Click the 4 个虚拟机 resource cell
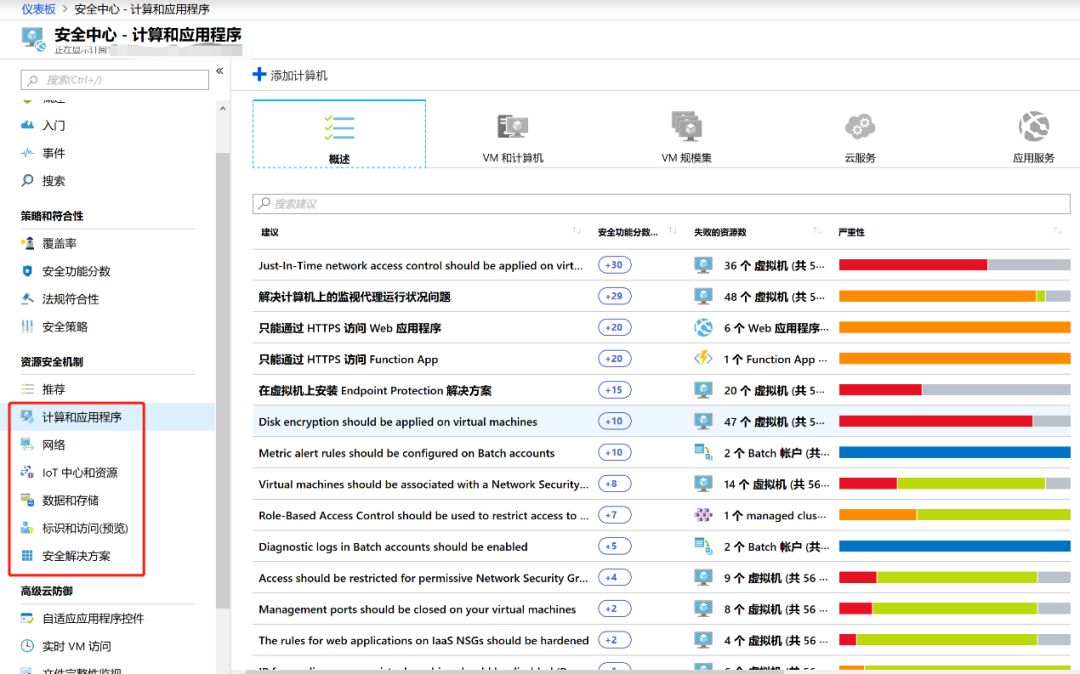This screenshot has height=674, width=1080. (774, 640)
